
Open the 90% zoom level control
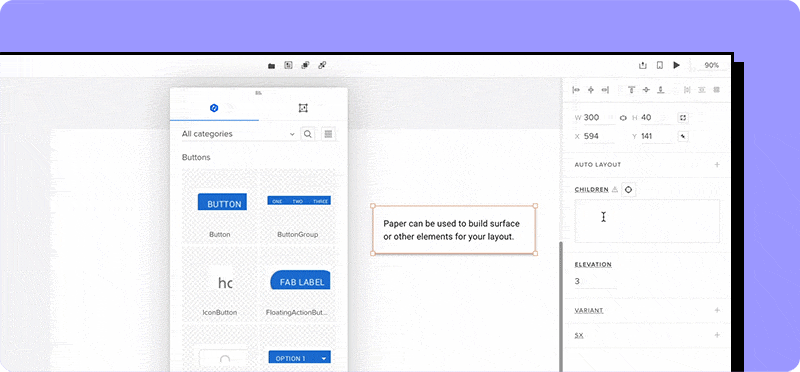pyautogui.click(x=711, y=65)
